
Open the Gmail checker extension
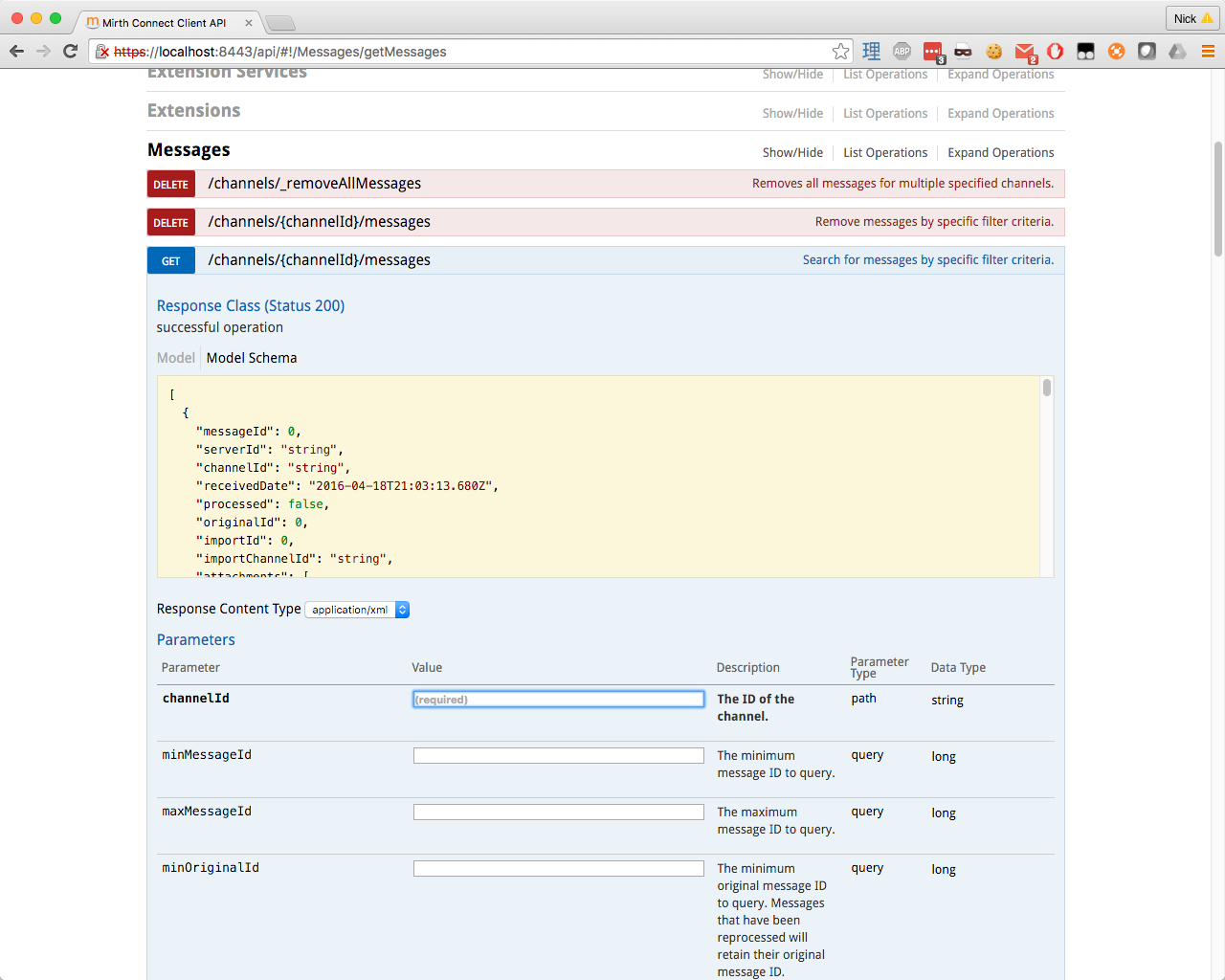[1025, 53]
